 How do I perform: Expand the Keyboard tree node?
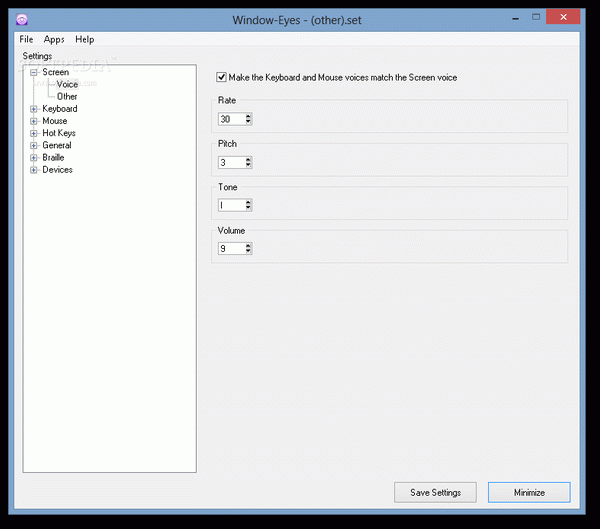click(34, 109)
